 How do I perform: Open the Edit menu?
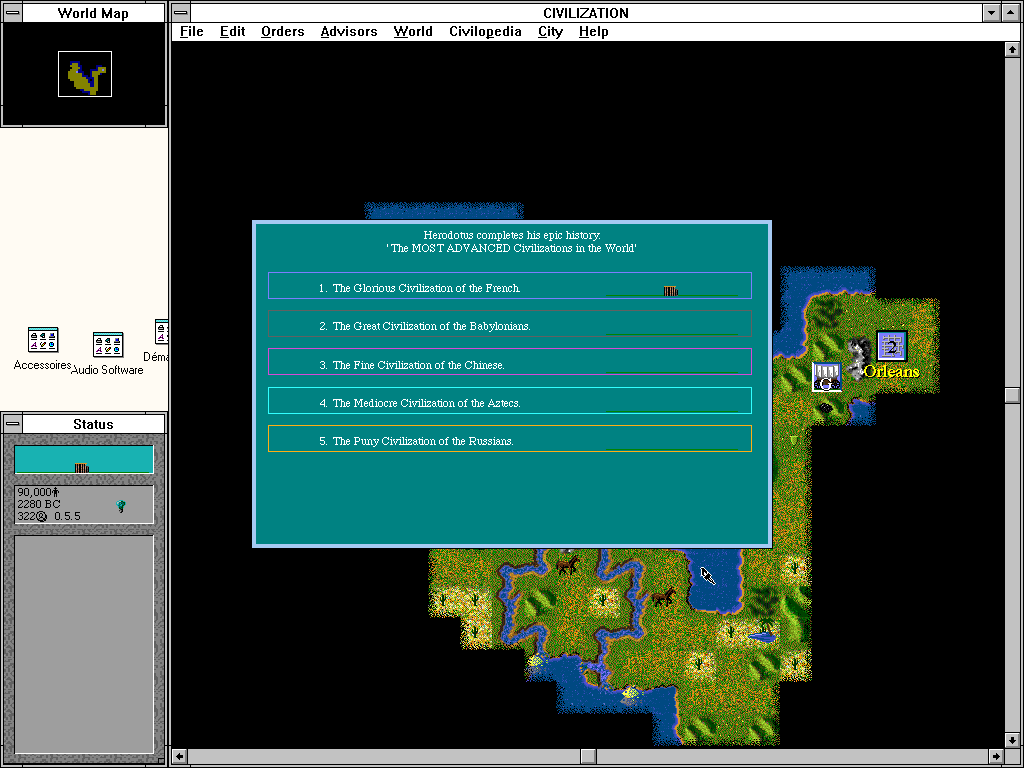(232, 31)
